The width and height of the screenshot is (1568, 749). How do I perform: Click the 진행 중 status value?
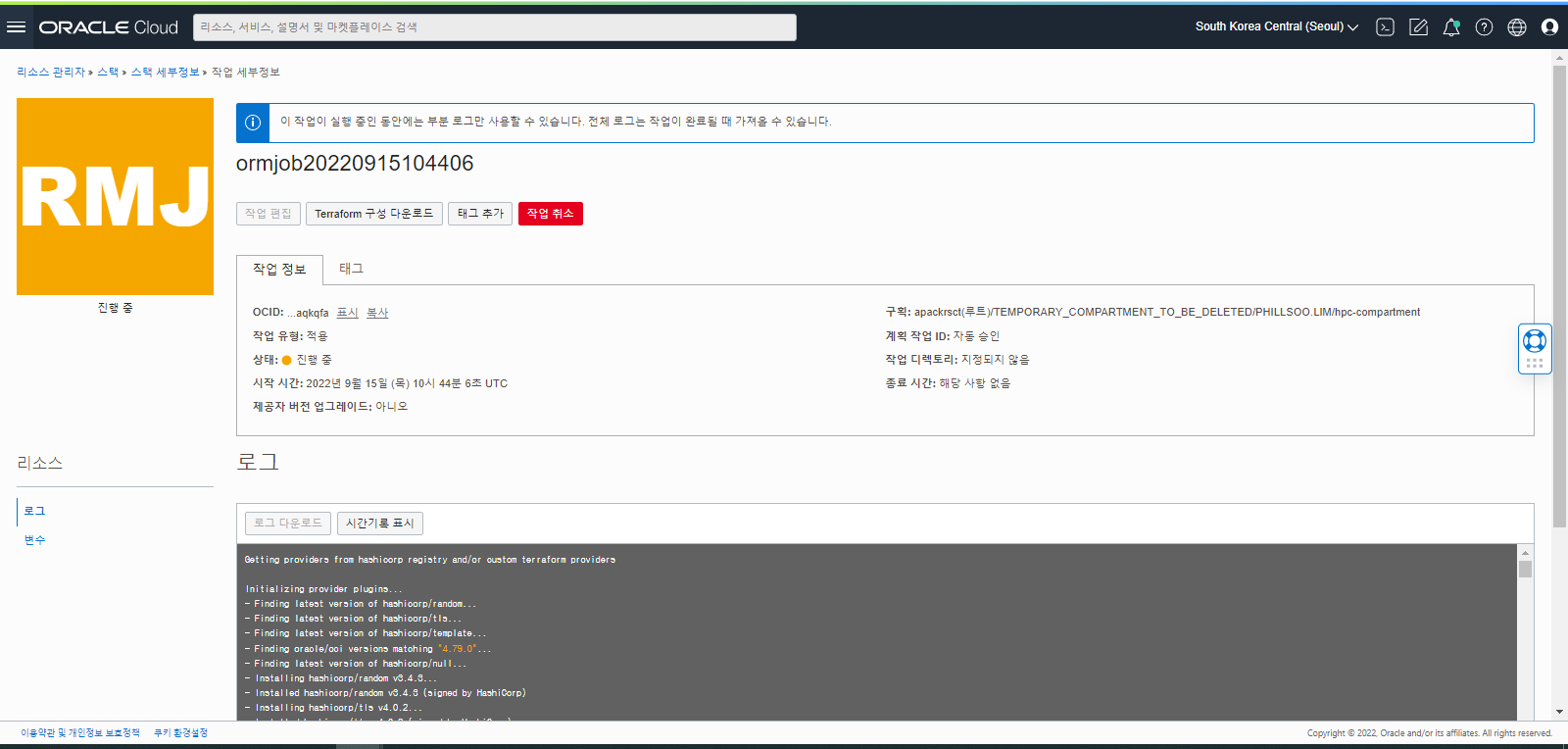tap(315, 360)
